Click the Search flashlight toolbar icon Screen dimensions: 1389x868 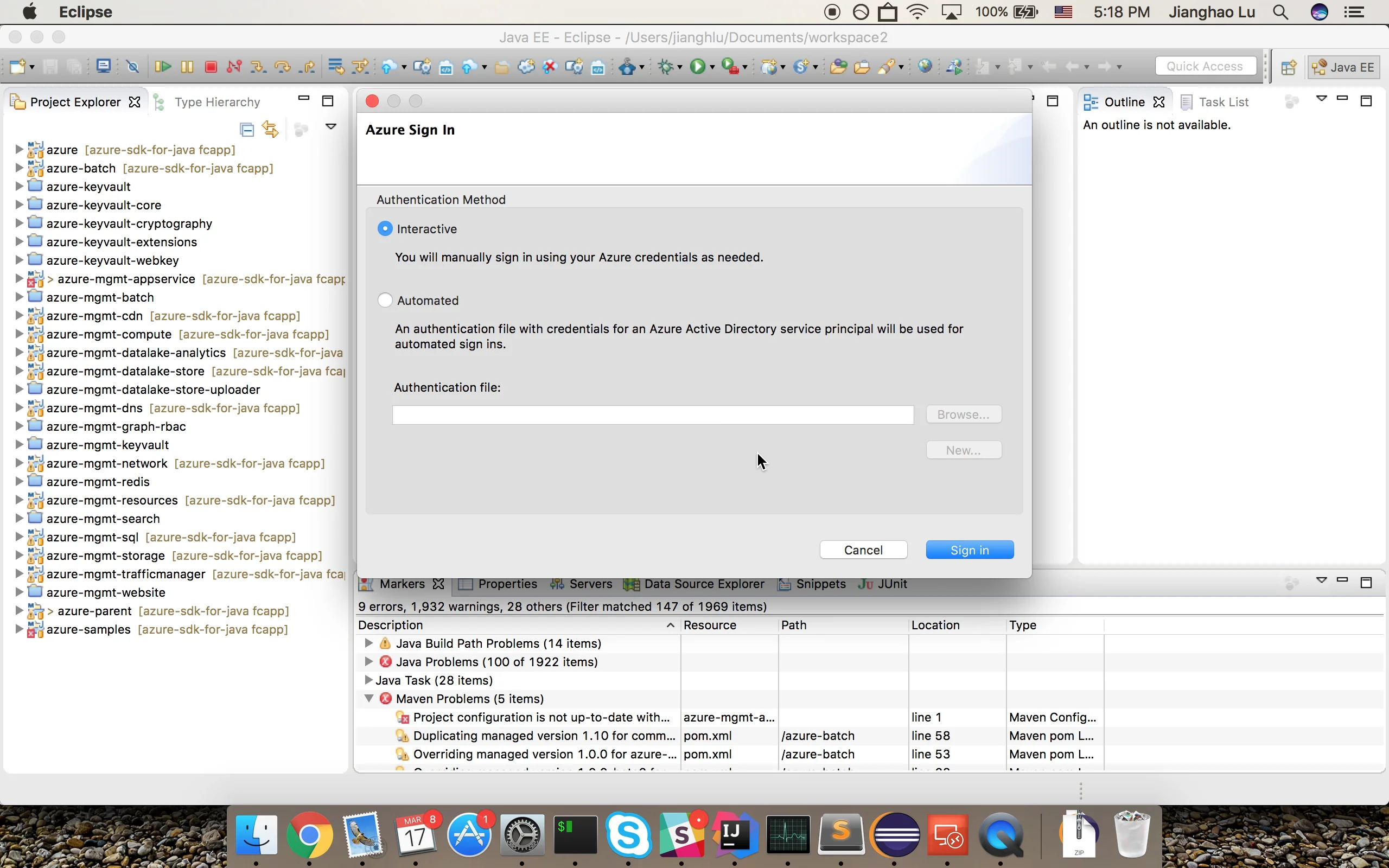pyautogui.click(x=885, y=66)
